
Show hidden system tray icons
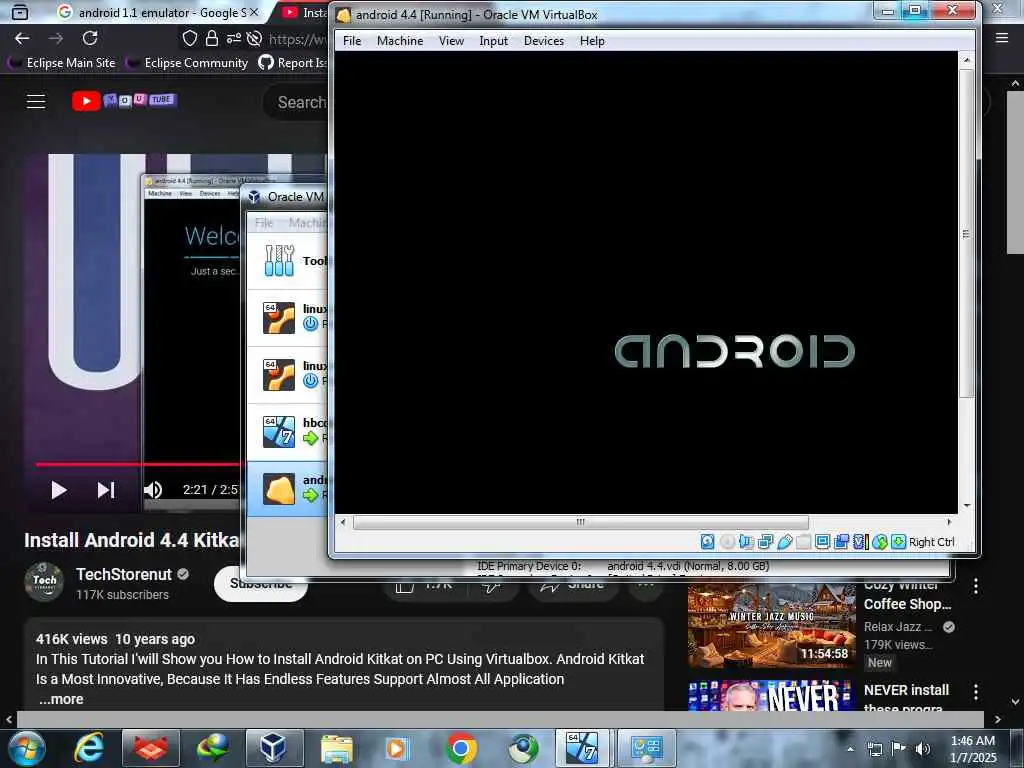point(850,750)
